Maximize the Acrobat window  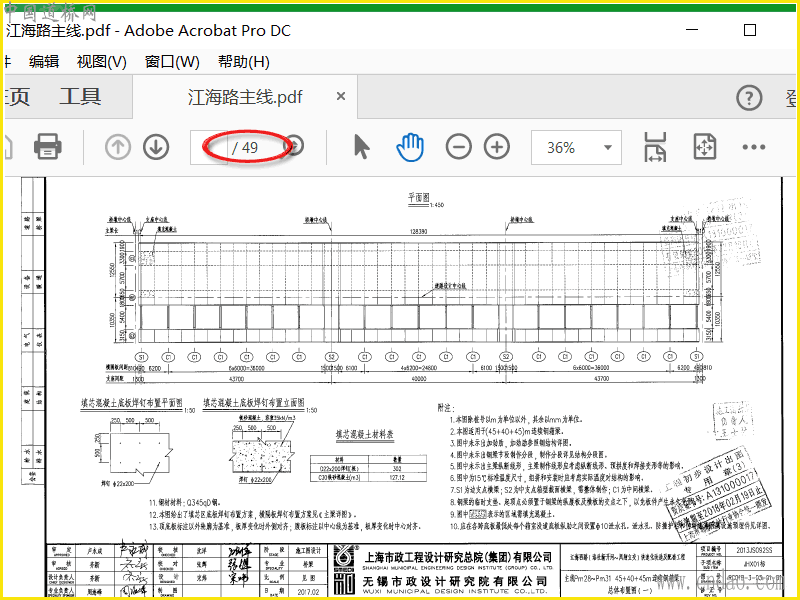(x=749, y=30)
